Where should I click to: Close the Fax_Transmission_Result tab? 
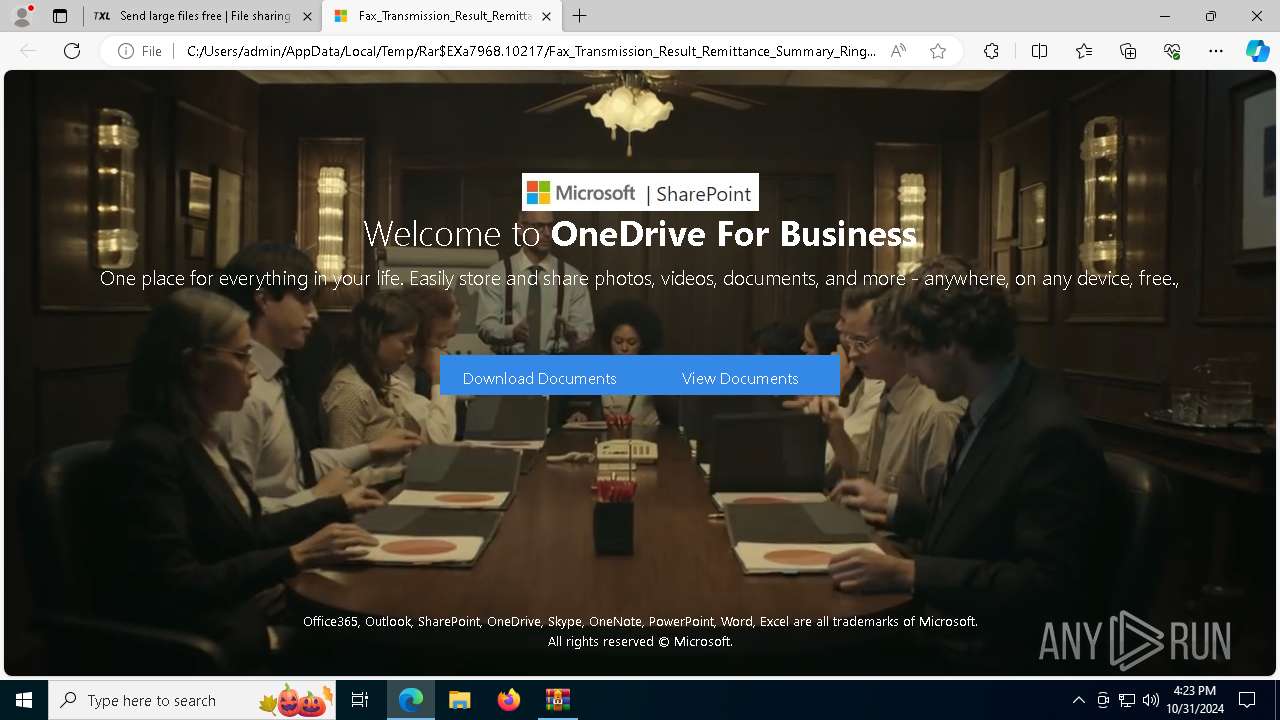546,16
